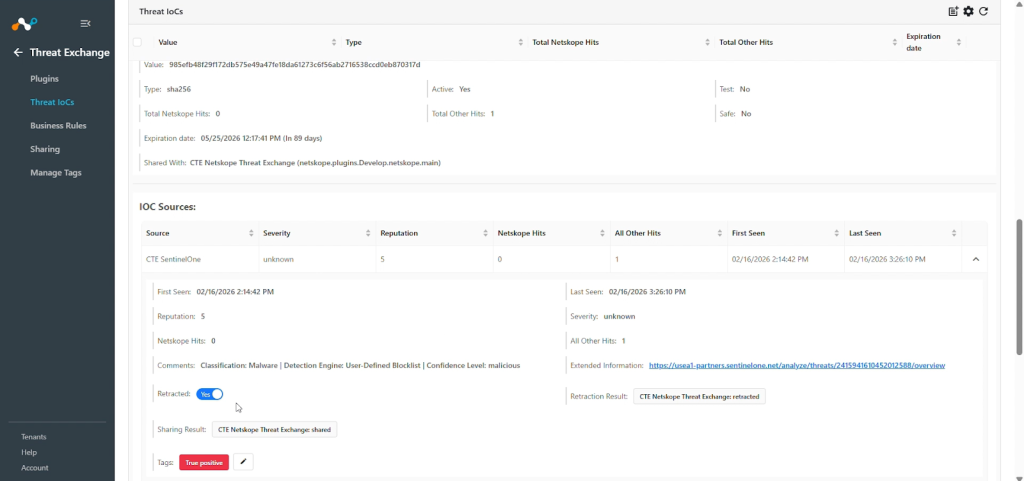Click the sharing result 'shared' badge
Image resolution: width=1024 pixels, height=481 pixels.
[x=274, y=429]
